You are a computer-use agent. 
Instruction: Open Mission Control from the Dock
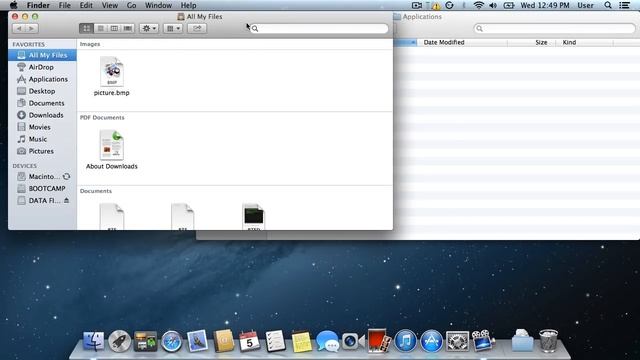point(145,341)
